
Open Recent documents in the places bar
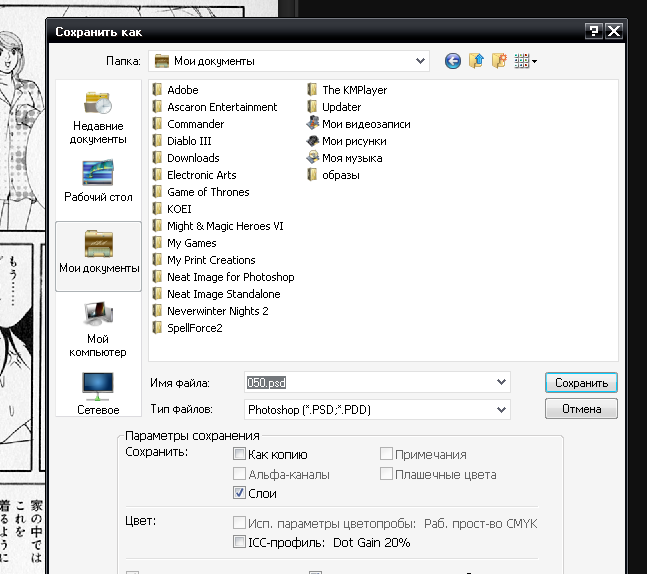click(x=98, y=118)
